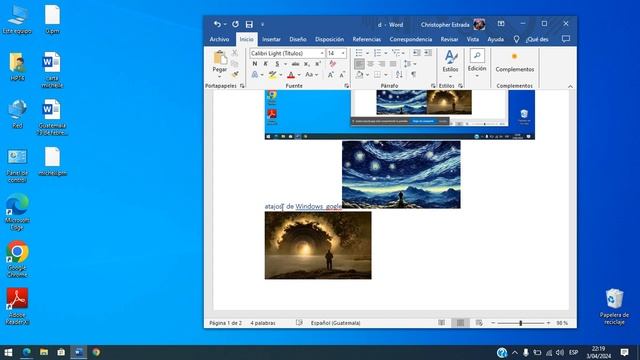Toggle center alignment button
The image size is (640, 360).
(371, 64)
